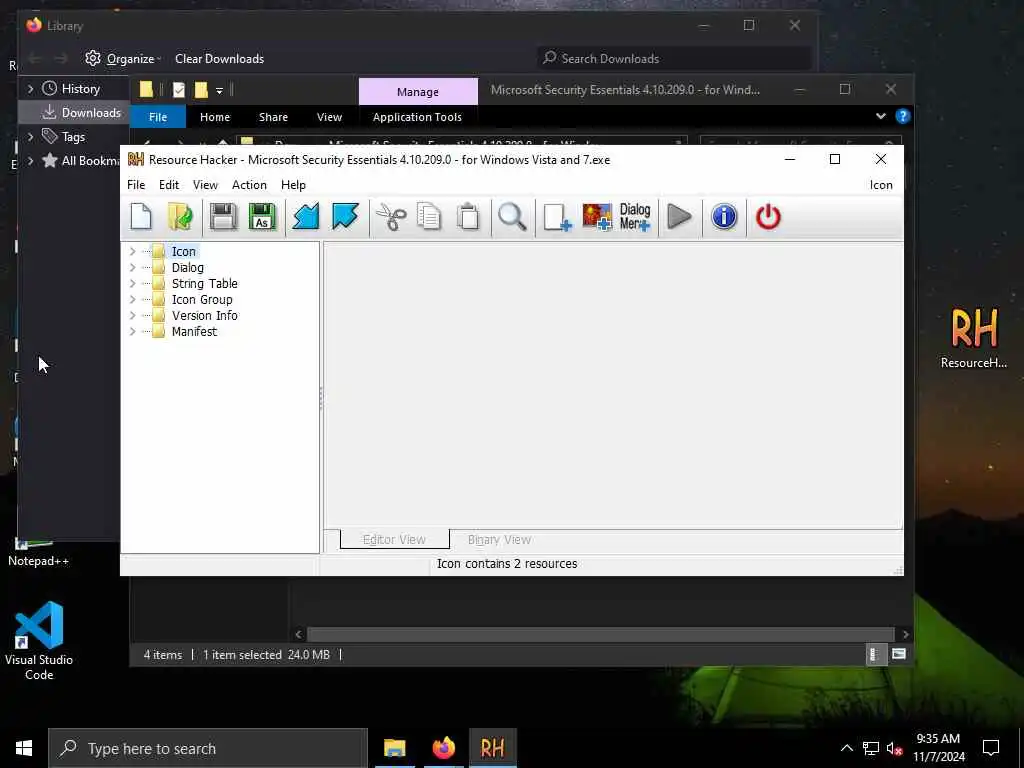
Task: Click the Windows Start button
Action: [x=24, y=748]
